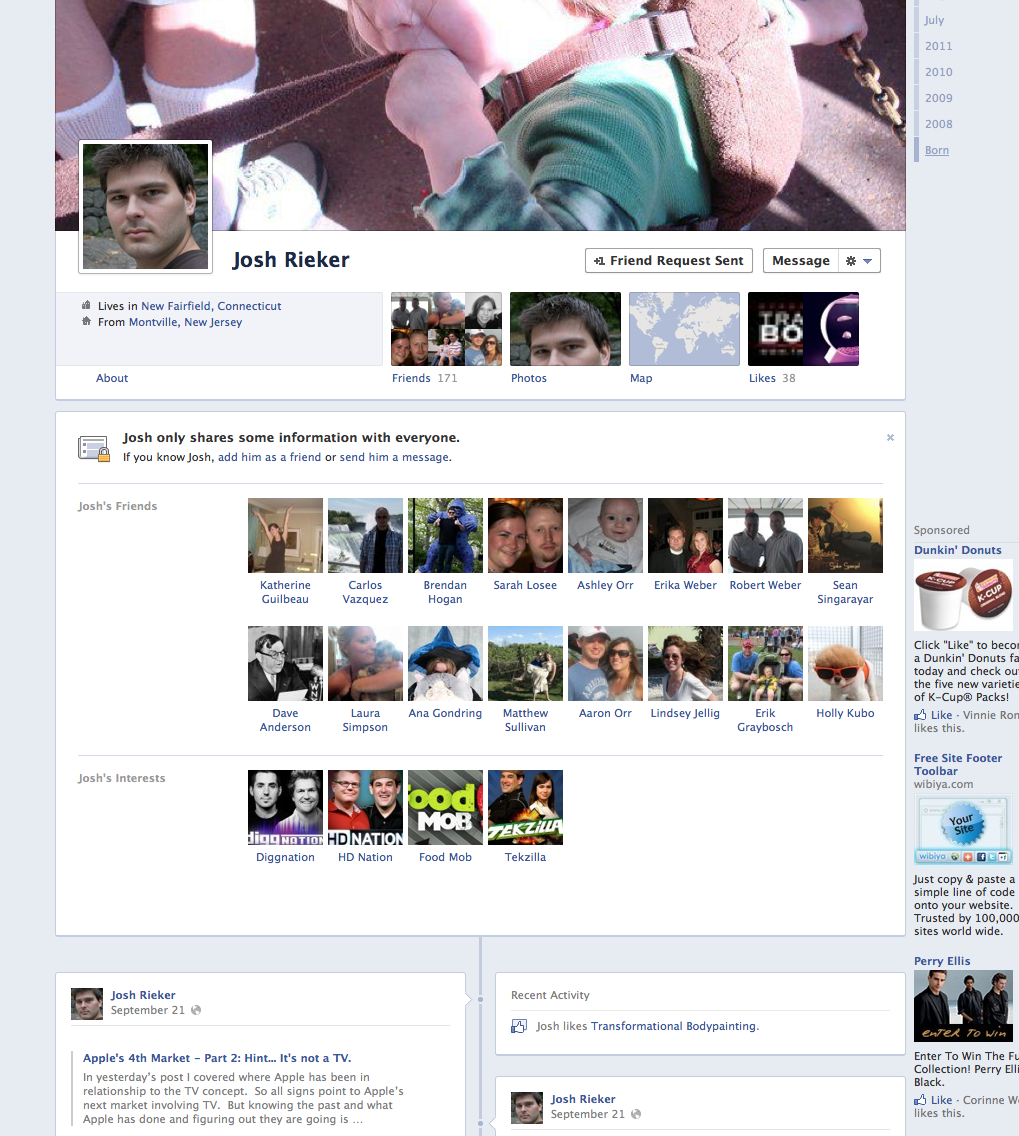This screenshot has width=1019, height=1136.
Task: Open the Tekzilla interest page icon
Action: (x=525, y=808)
